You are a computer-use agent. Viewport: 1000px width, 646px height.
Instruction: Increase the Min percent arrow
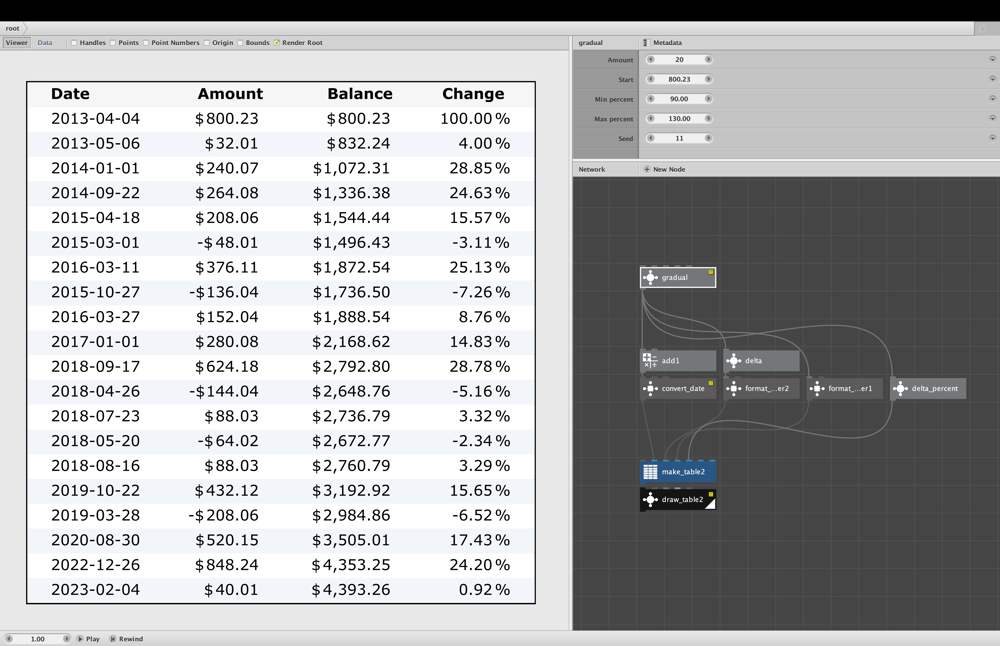click(x=708, y=99)
